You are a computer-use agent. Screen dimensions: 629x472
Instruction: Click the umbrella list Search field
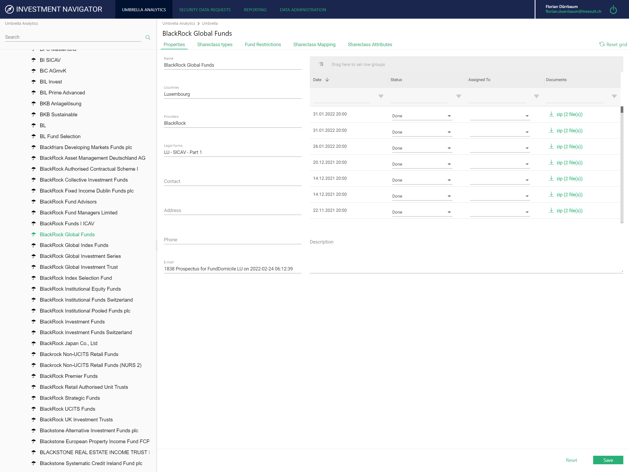73,37
